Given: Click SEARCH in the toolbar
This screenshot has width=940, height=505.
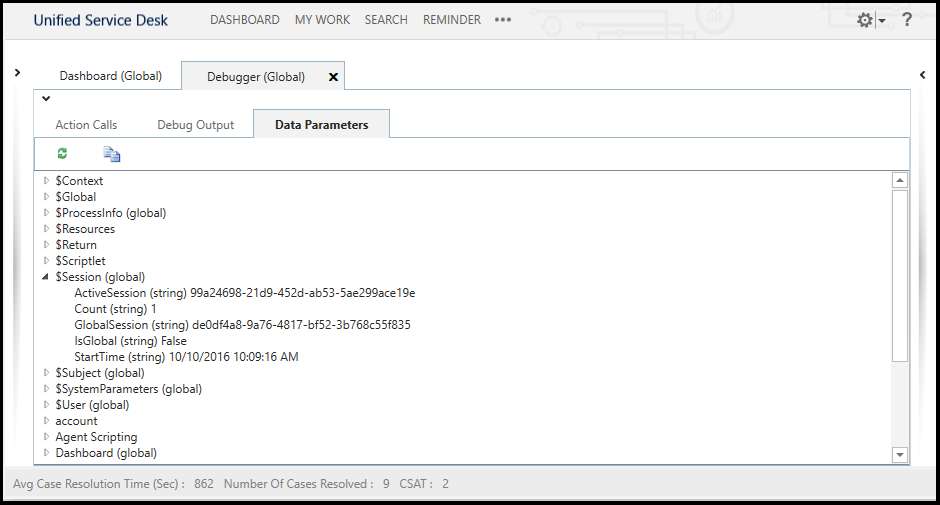Looking at the screenshot, I should click(386, 20).
